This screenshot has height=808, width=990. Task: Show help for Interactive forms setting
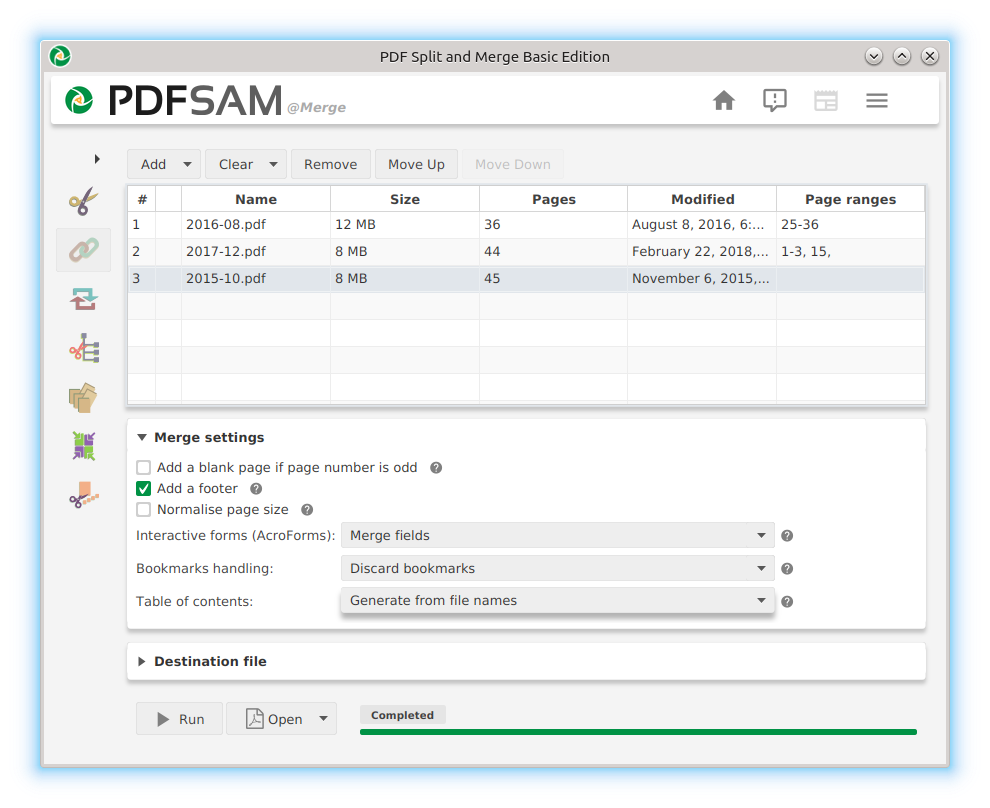point(787,536)
